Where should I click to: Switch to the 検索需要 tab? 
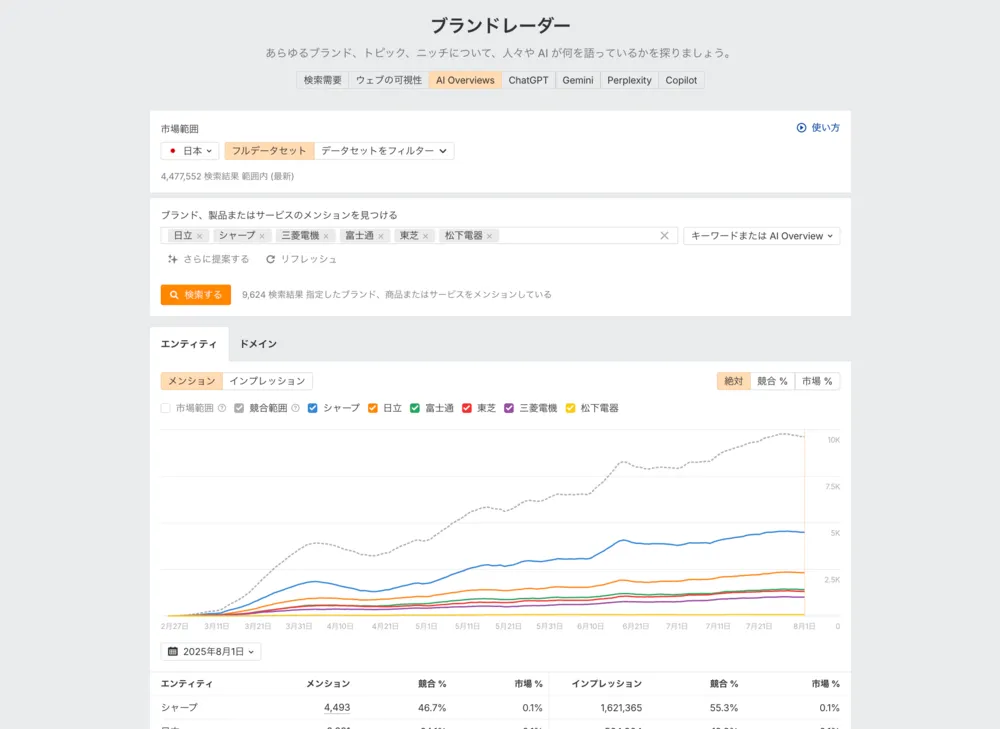click(323, 80)
